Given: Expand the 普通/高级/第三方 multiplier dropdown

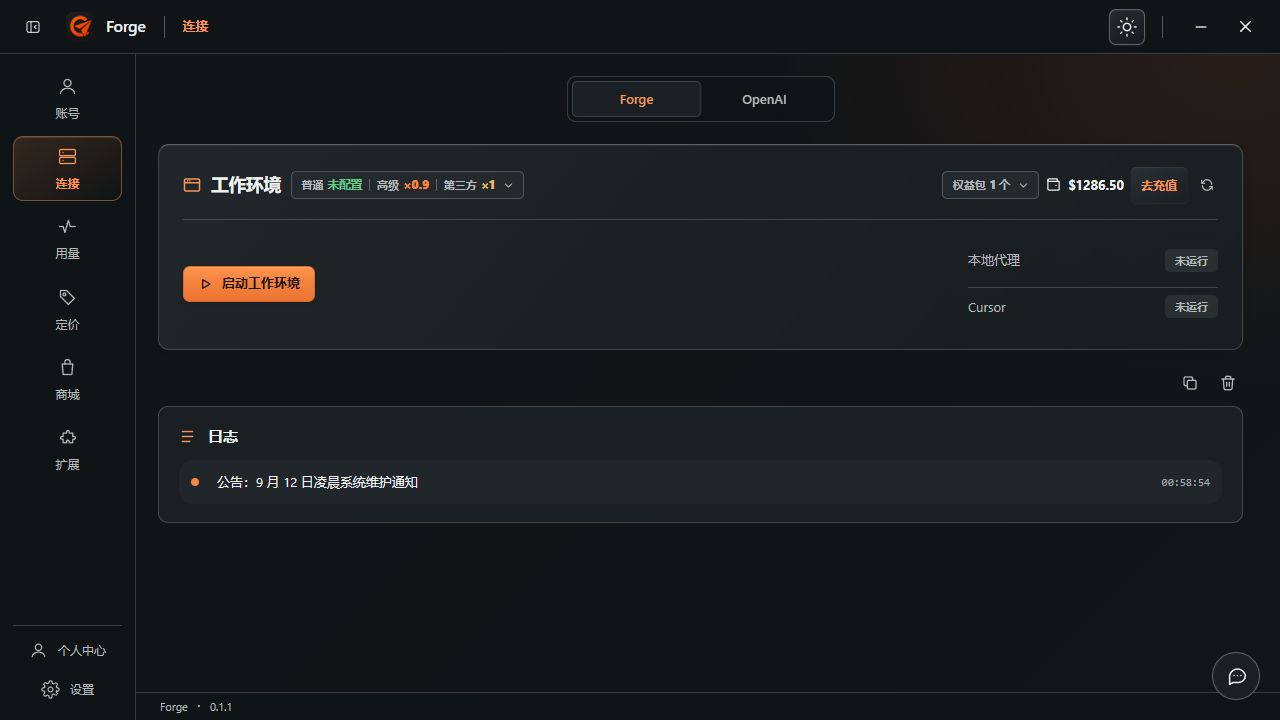Looking at the screenshot, I should [x=407, y=185].
